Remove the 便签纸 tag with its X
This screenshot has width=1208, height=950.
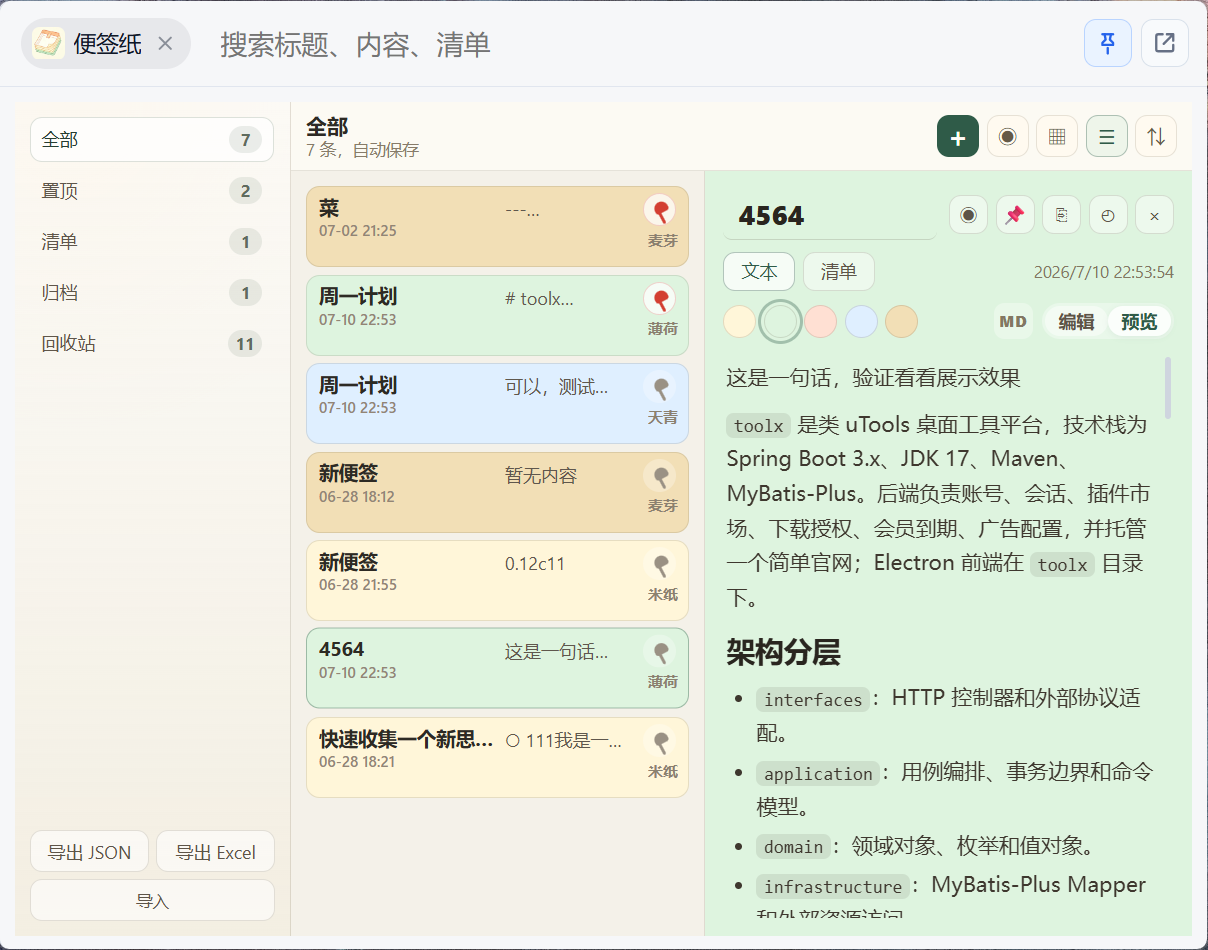[166, 43]
